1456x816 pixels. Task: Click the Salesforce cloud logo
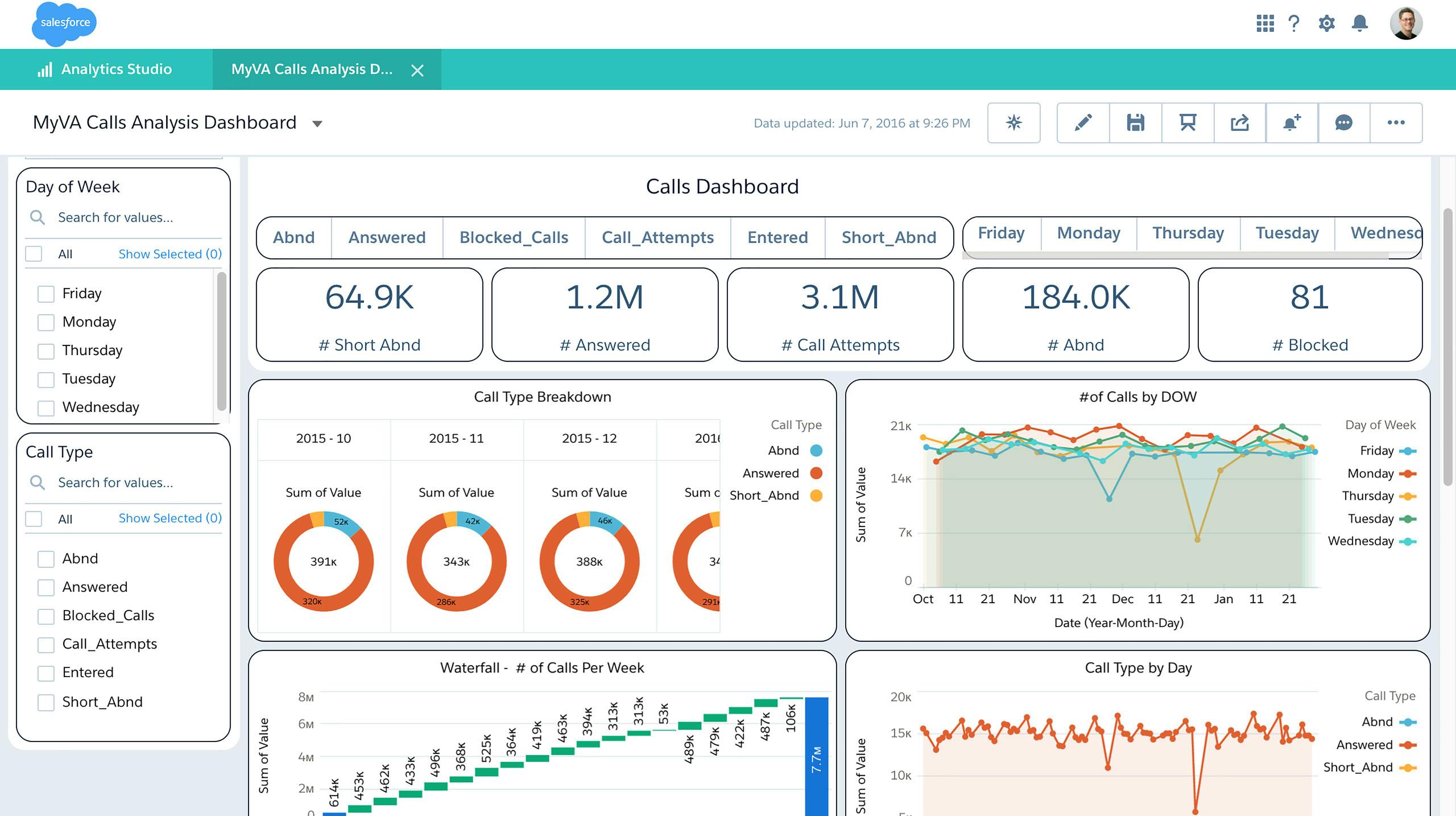pos(64,23)
